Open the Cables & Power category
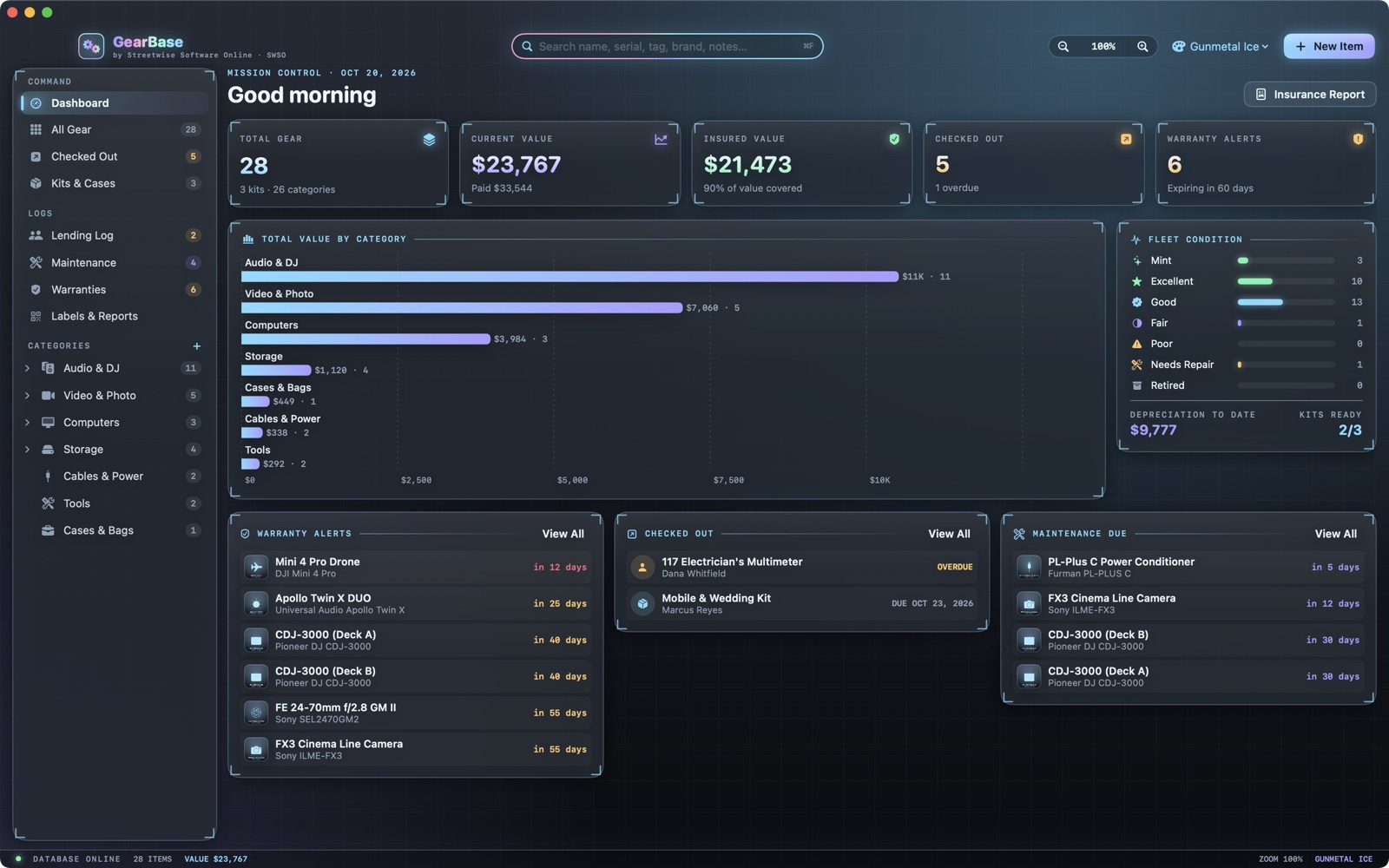1389x868 pixels. pos(114,477)
